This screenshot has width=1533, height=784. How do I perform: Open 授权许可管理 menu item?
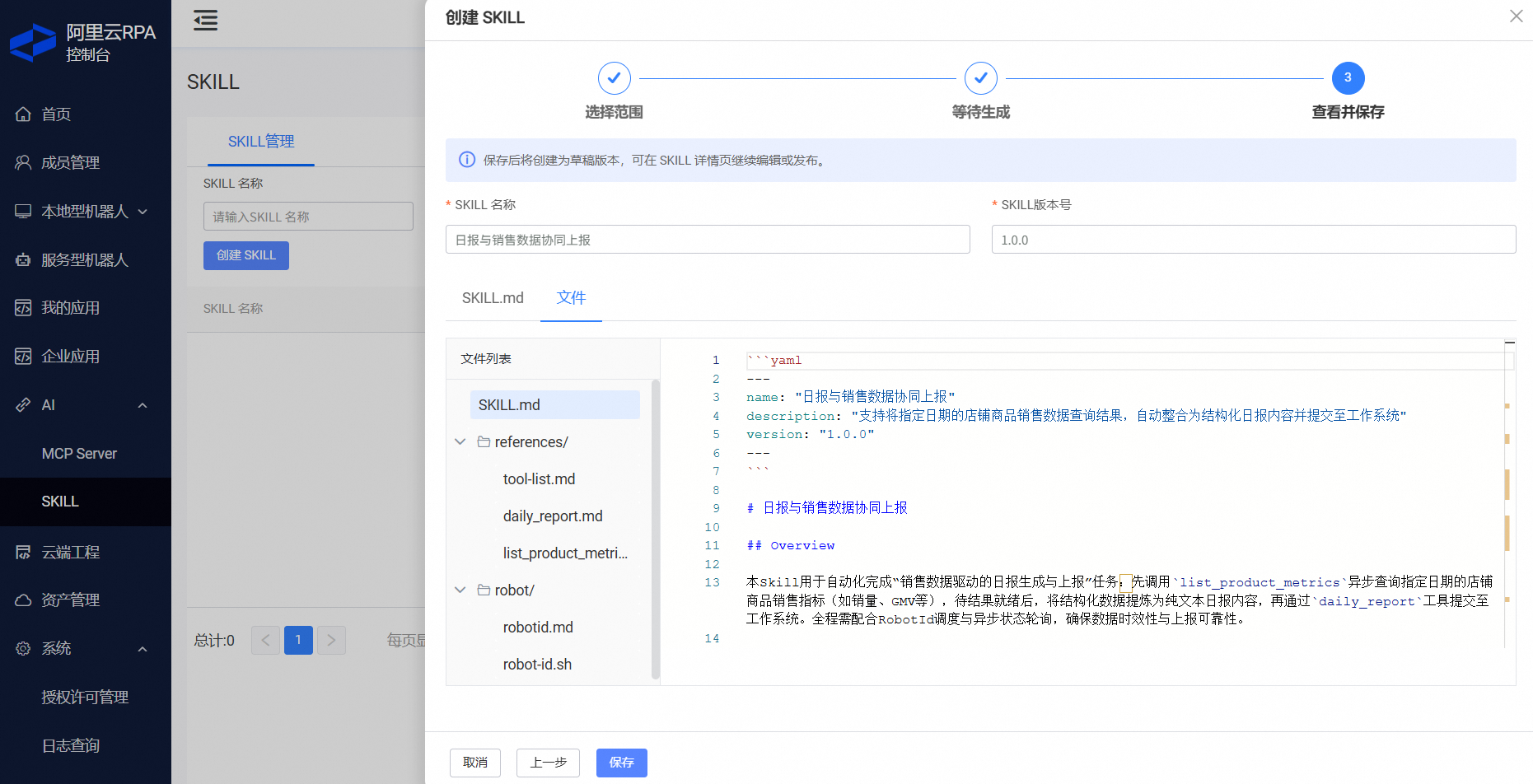point(86,698)
